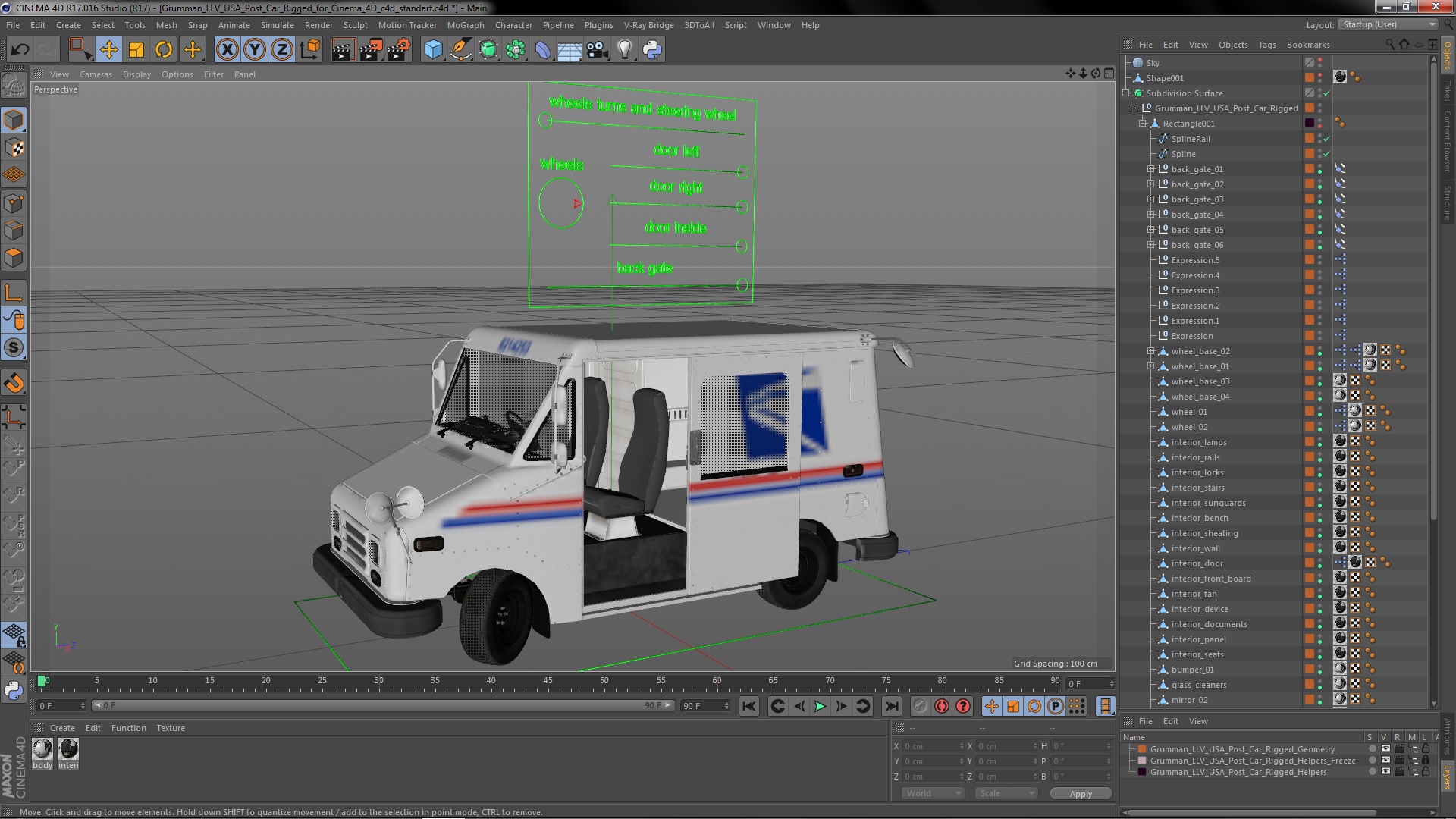1456x819 pixels.
Task: Expand back_gate_04 hierarchy
Action: click(x=1150, y=215)
